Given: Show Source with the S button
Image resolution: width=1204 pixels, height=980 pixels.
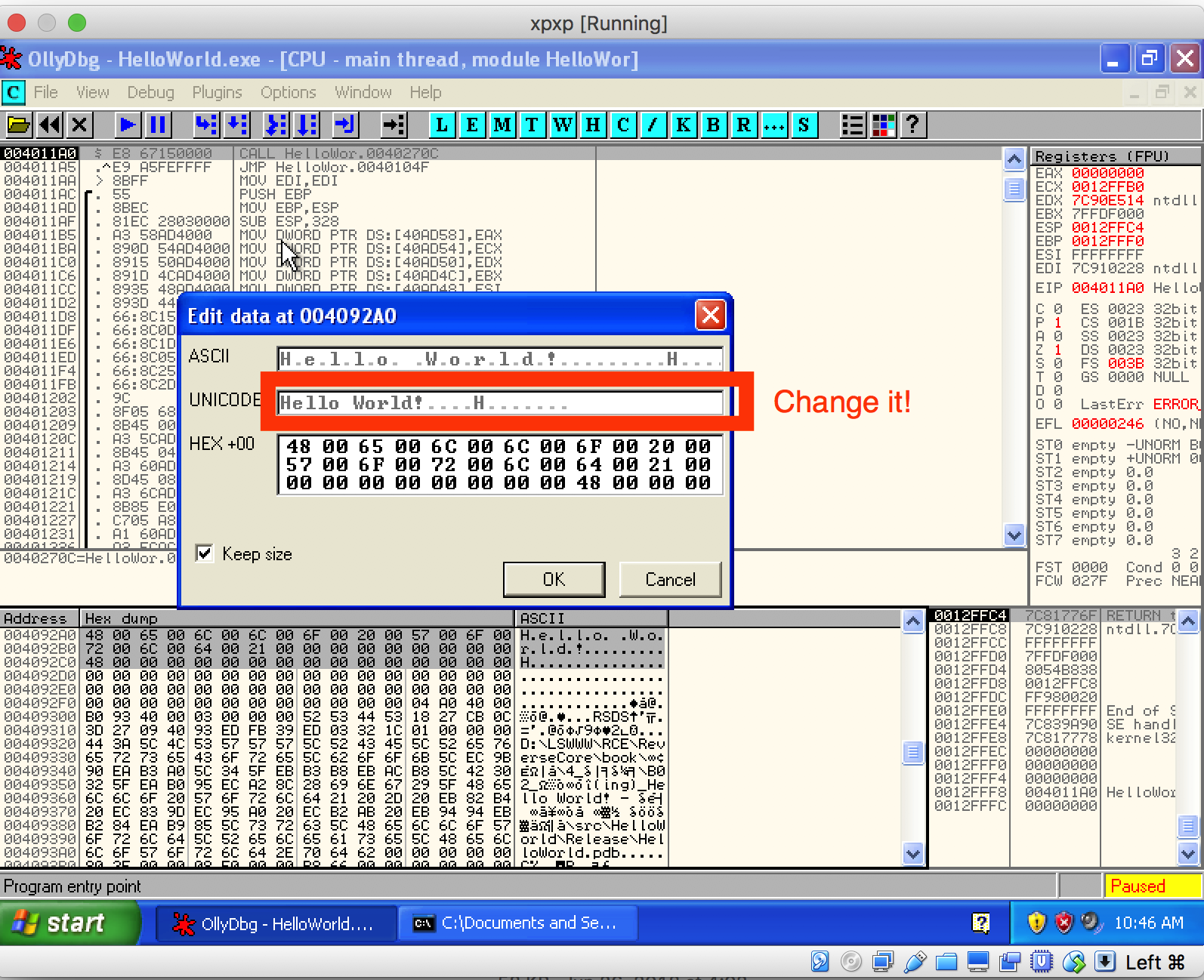Looking at the screenshot, I should click(804, 125).
